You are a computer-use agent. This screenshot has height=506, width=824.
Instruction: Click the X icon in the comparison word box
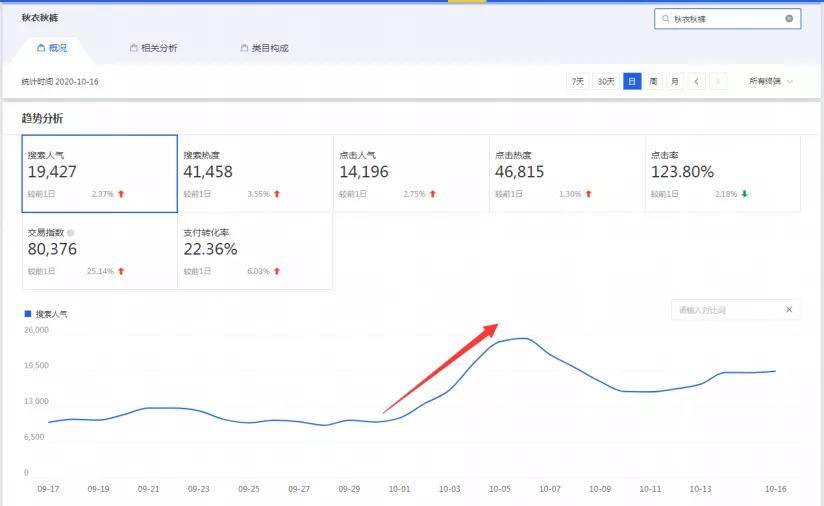click(x=788, y=310)
